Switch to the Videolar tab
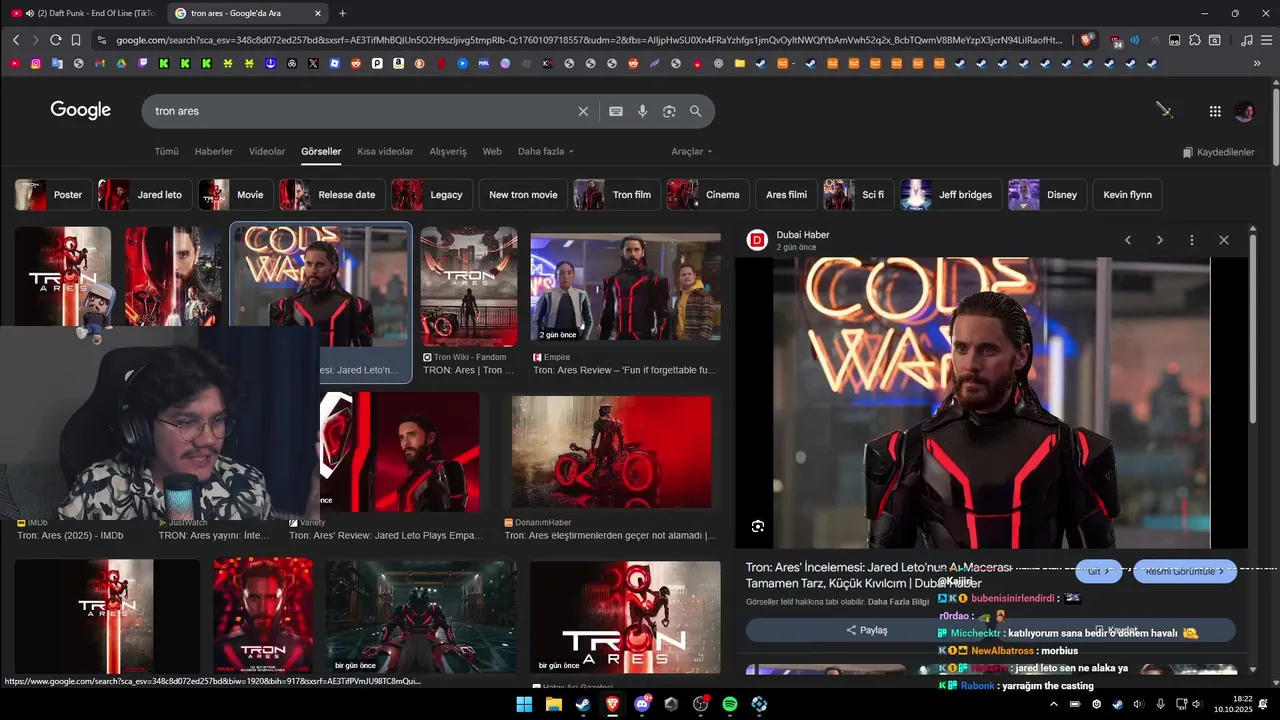The image size is (1280, 720). point(267,152)
